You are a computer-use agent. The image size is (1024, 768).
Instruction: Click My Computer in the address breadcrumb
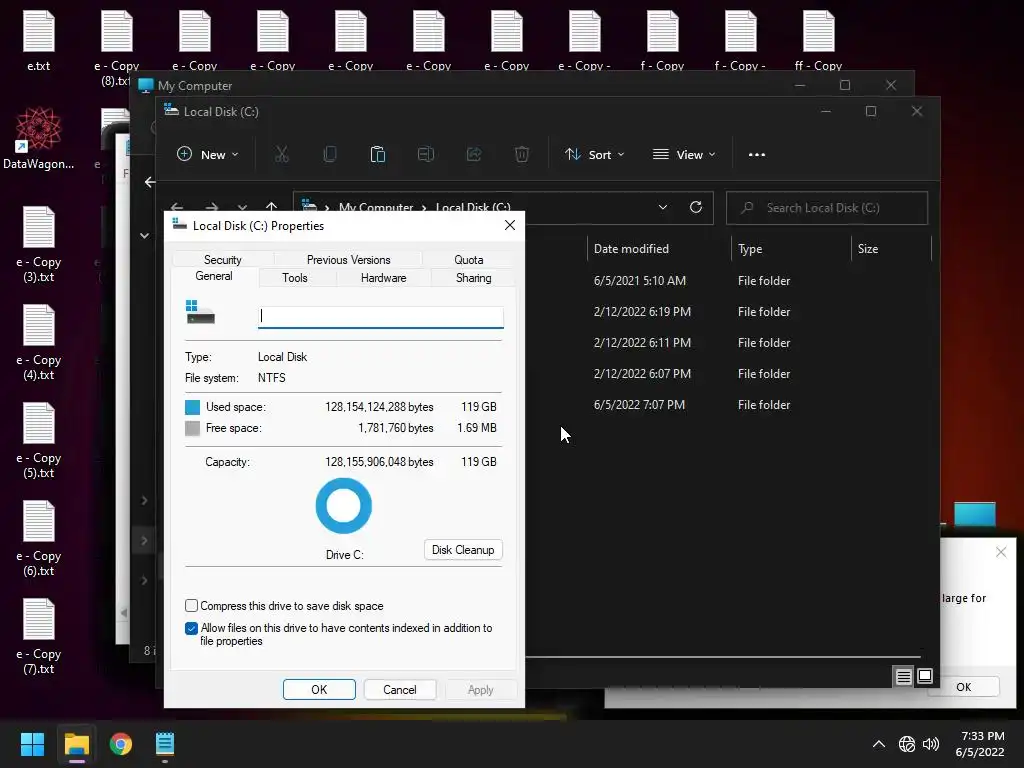[376, 207]
